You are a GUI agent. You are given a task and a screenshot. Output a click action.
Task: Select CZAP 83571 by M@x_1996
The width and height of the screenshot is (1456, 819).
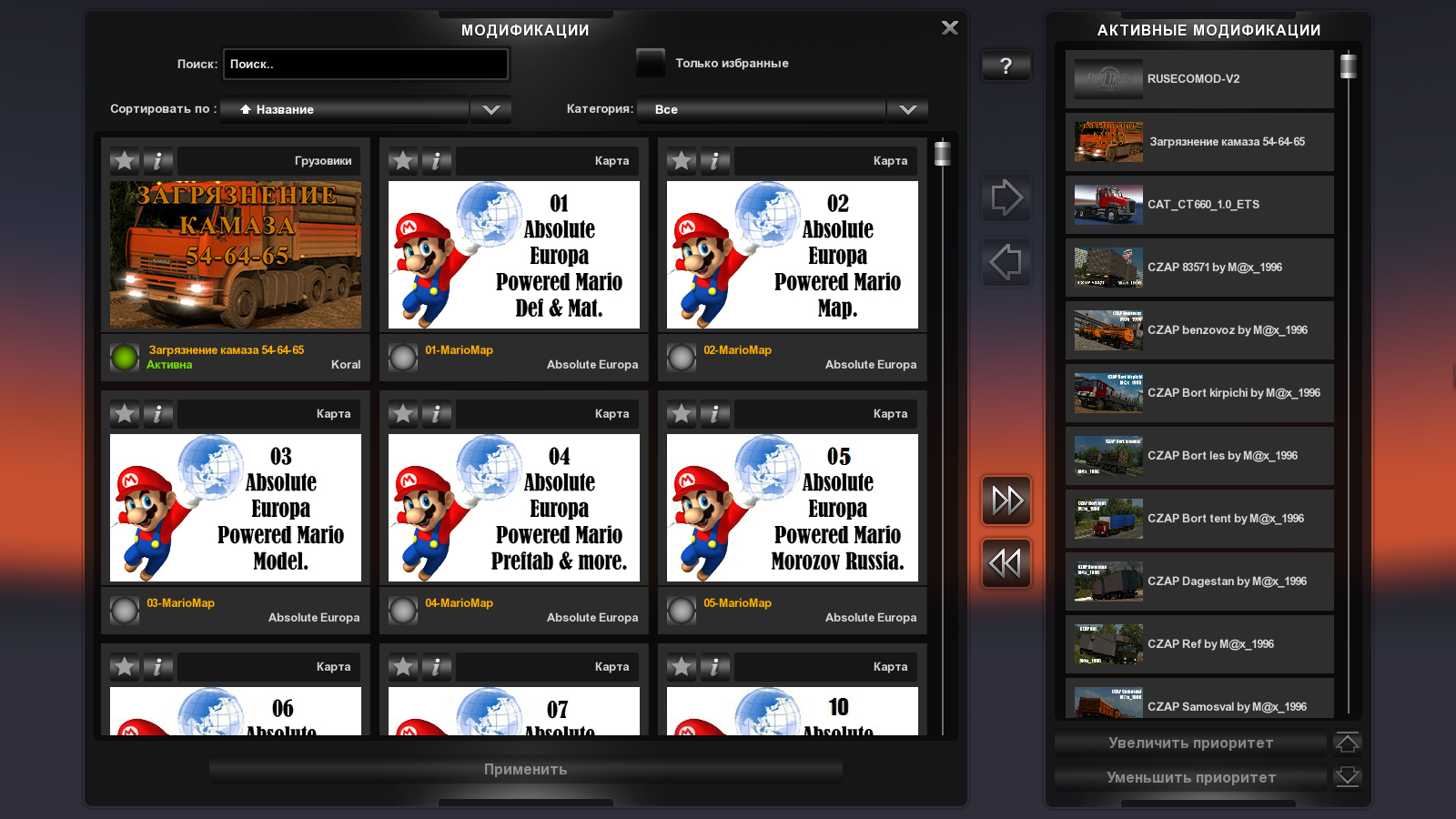pyautogui.click(x=1199, y=268)
